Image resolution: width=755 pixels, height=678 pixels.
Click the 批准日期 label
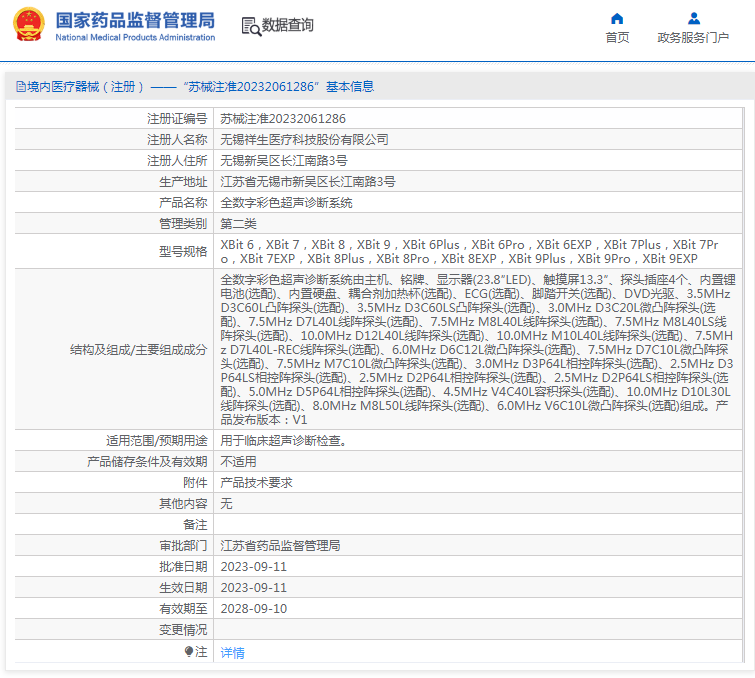pos(183,567)
